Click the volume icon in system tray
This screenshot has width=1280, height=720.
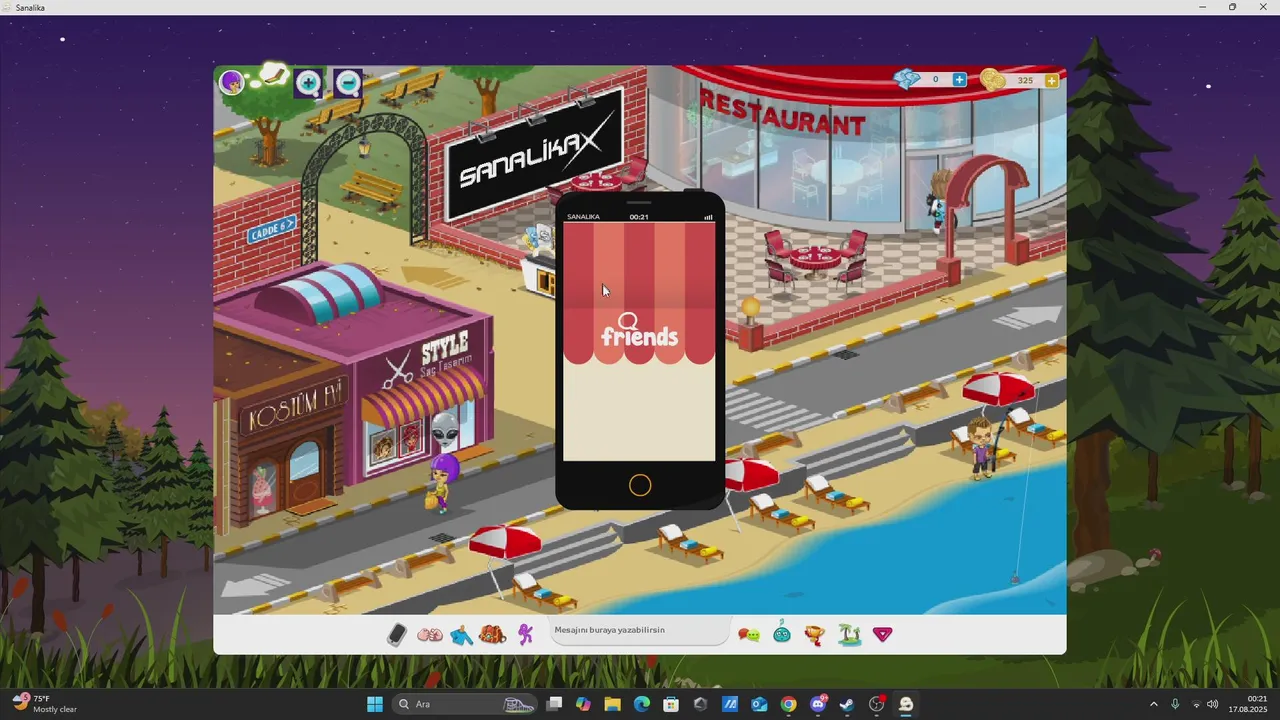(1213, 704)
